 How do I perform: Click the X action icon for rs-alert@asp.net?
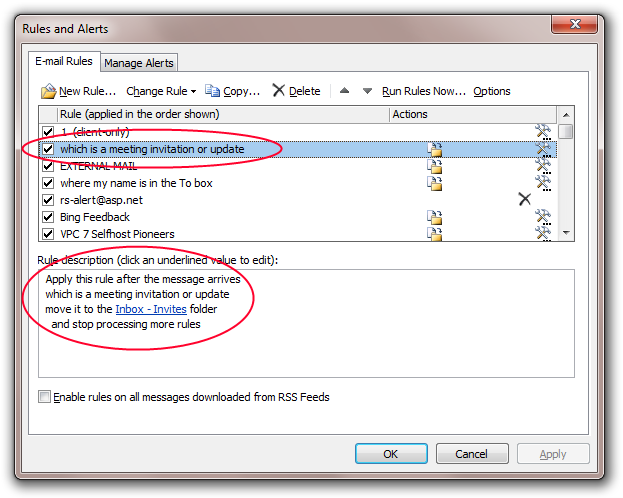pyautogui.click(x=524, y=200)
